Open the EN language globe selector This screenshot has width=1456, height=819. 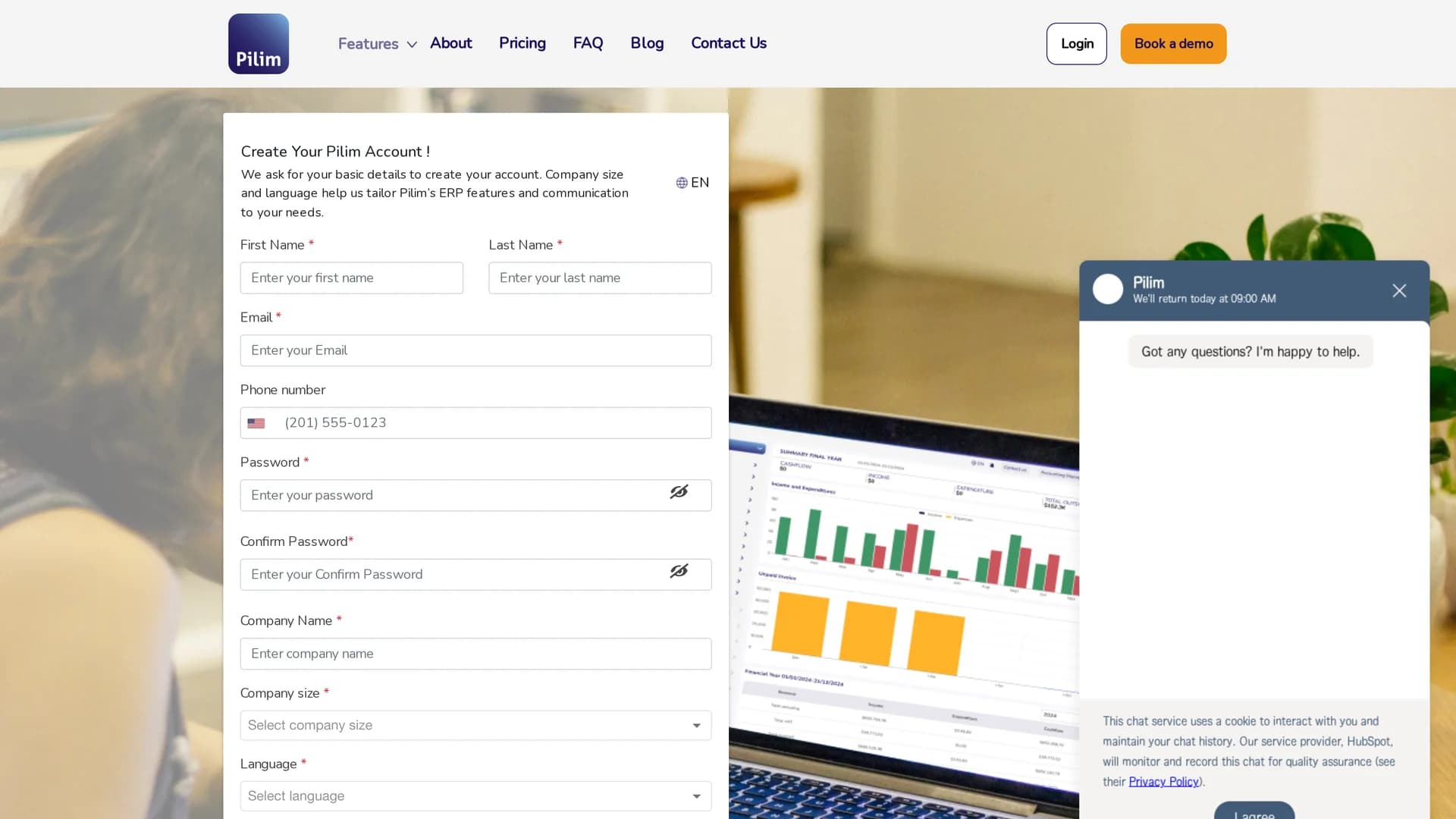(692, 183)
